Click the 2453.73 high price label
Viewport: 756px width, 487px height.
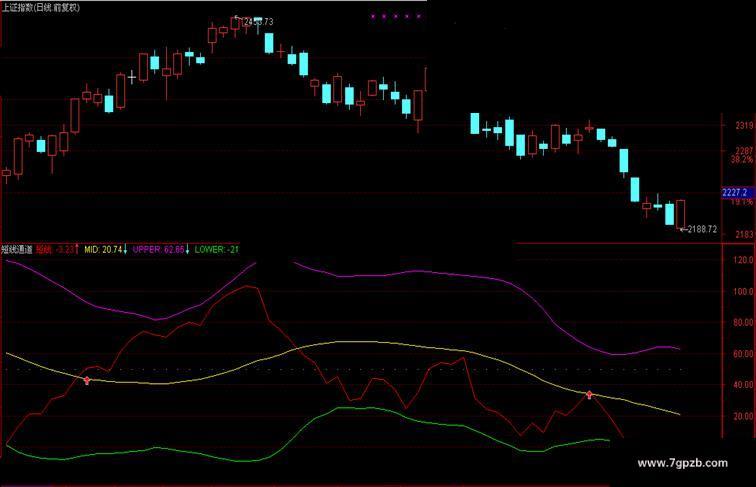(x=259, y=22)
